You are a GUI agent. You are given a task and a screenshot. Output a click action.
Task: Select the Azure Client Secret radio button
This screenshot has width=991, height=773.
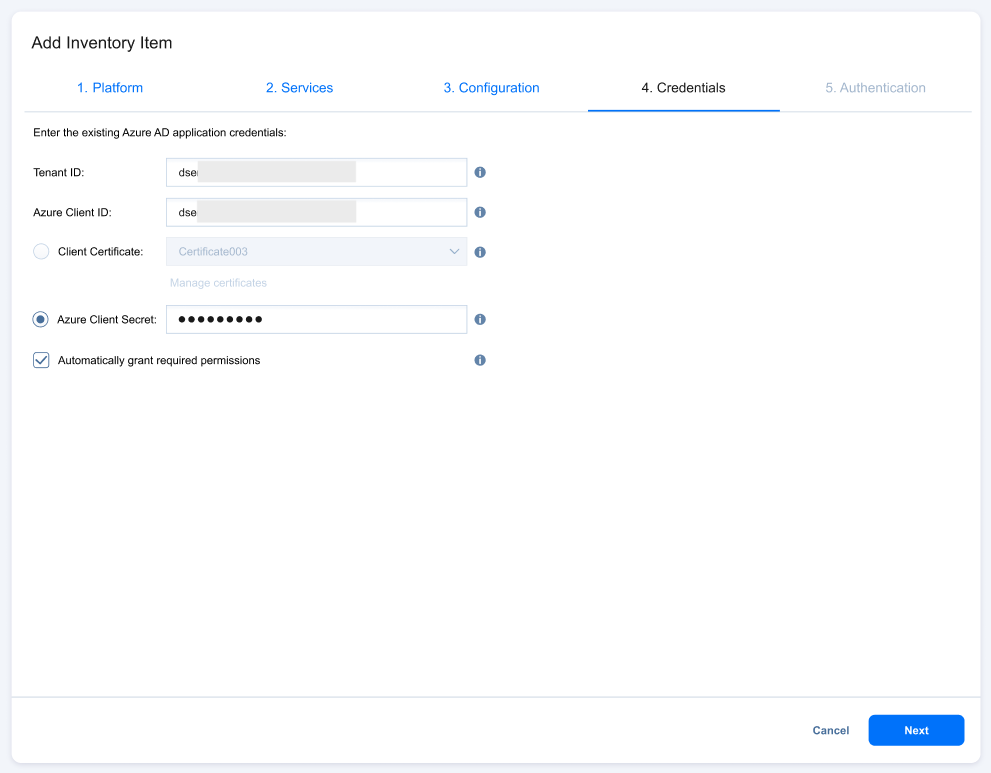tap(41, 320)
